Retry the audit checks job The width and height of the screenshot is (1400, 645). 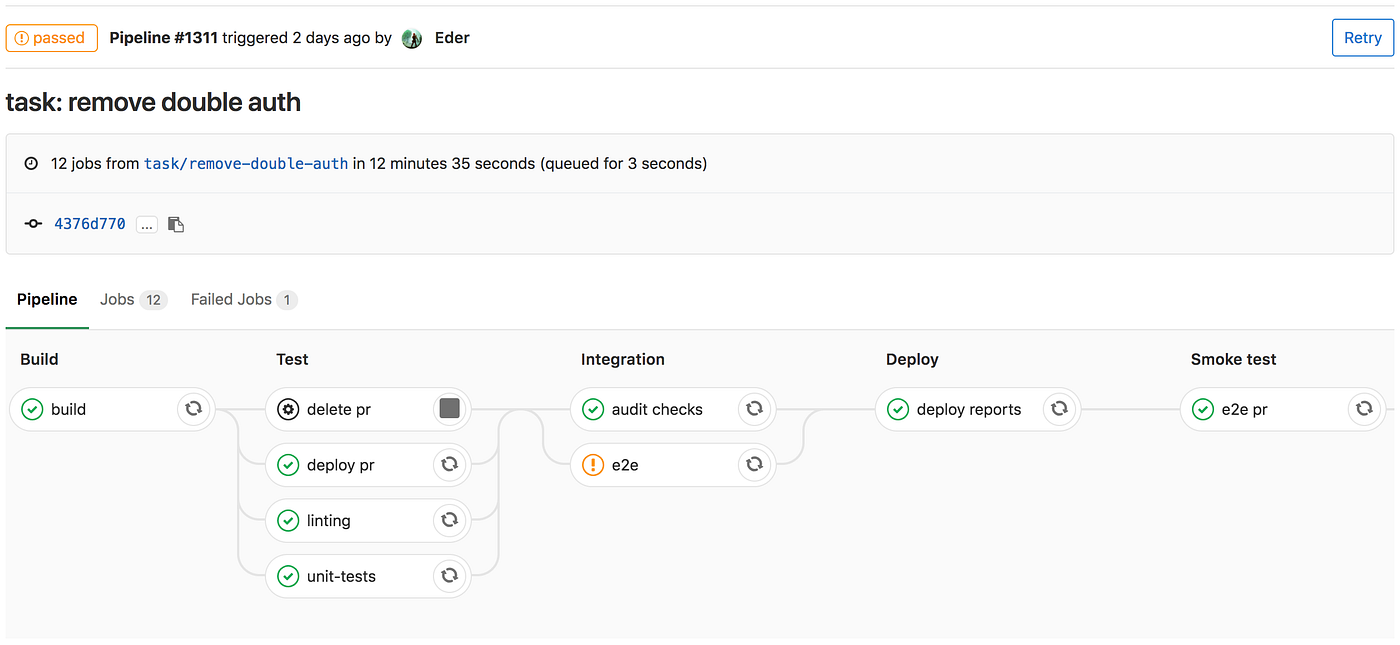[755, 409]
